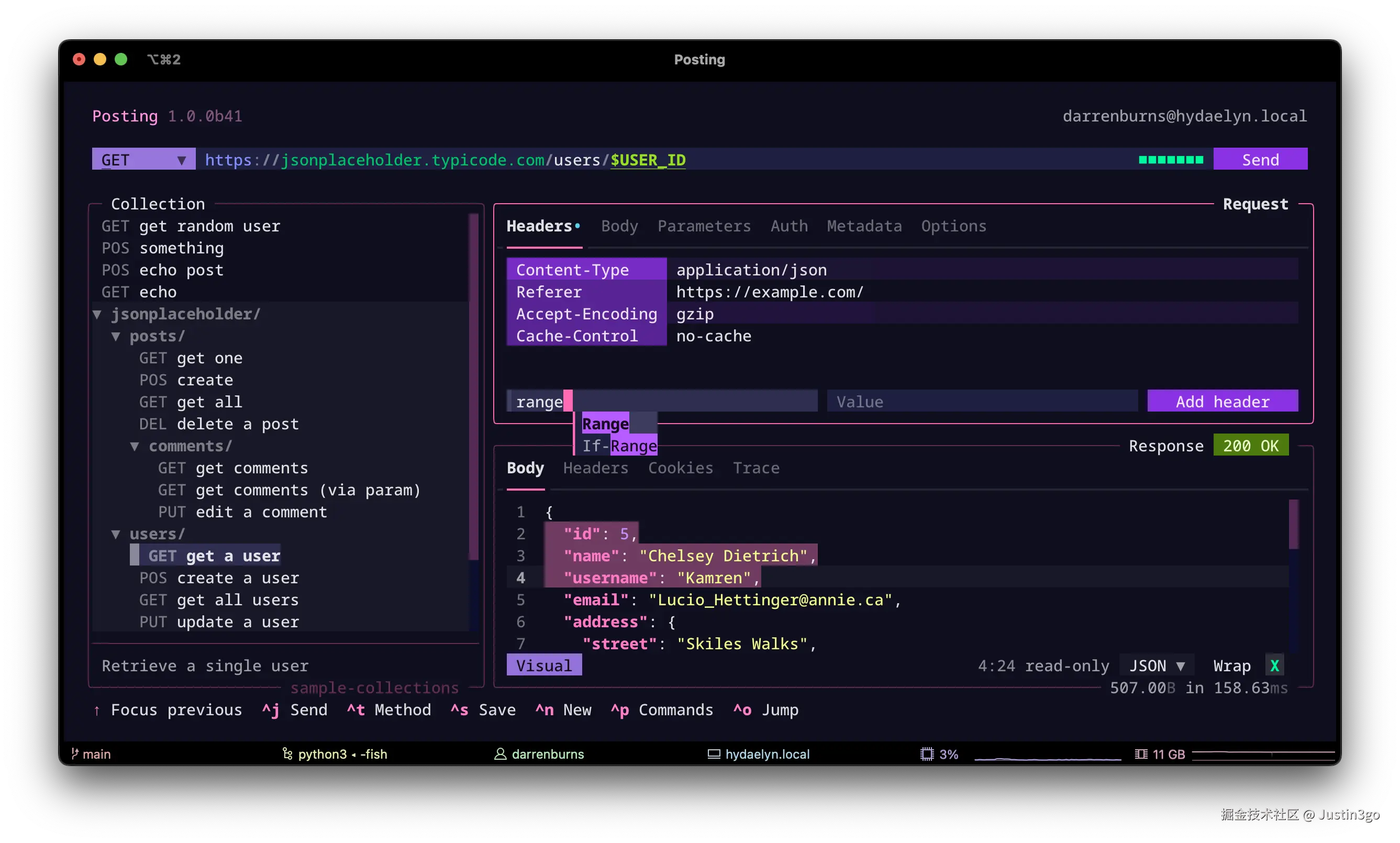Click the process icon next to python3
Image resolution: width=1400 pixels, height=843 pixels.
point(287,754)
